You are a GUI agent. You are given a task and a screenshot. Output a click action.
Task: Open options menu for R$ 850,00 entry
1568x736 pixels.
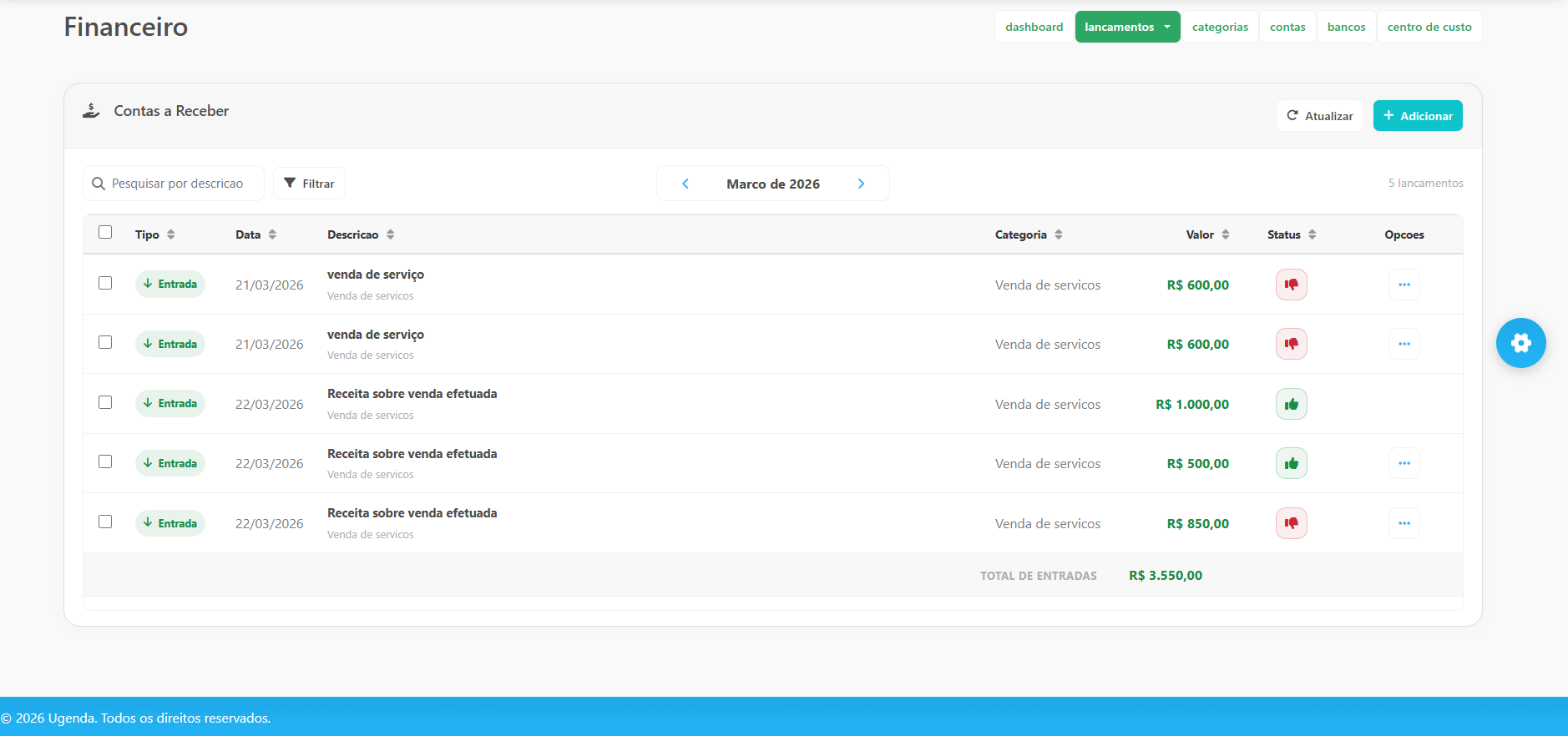coord(1404,523)
